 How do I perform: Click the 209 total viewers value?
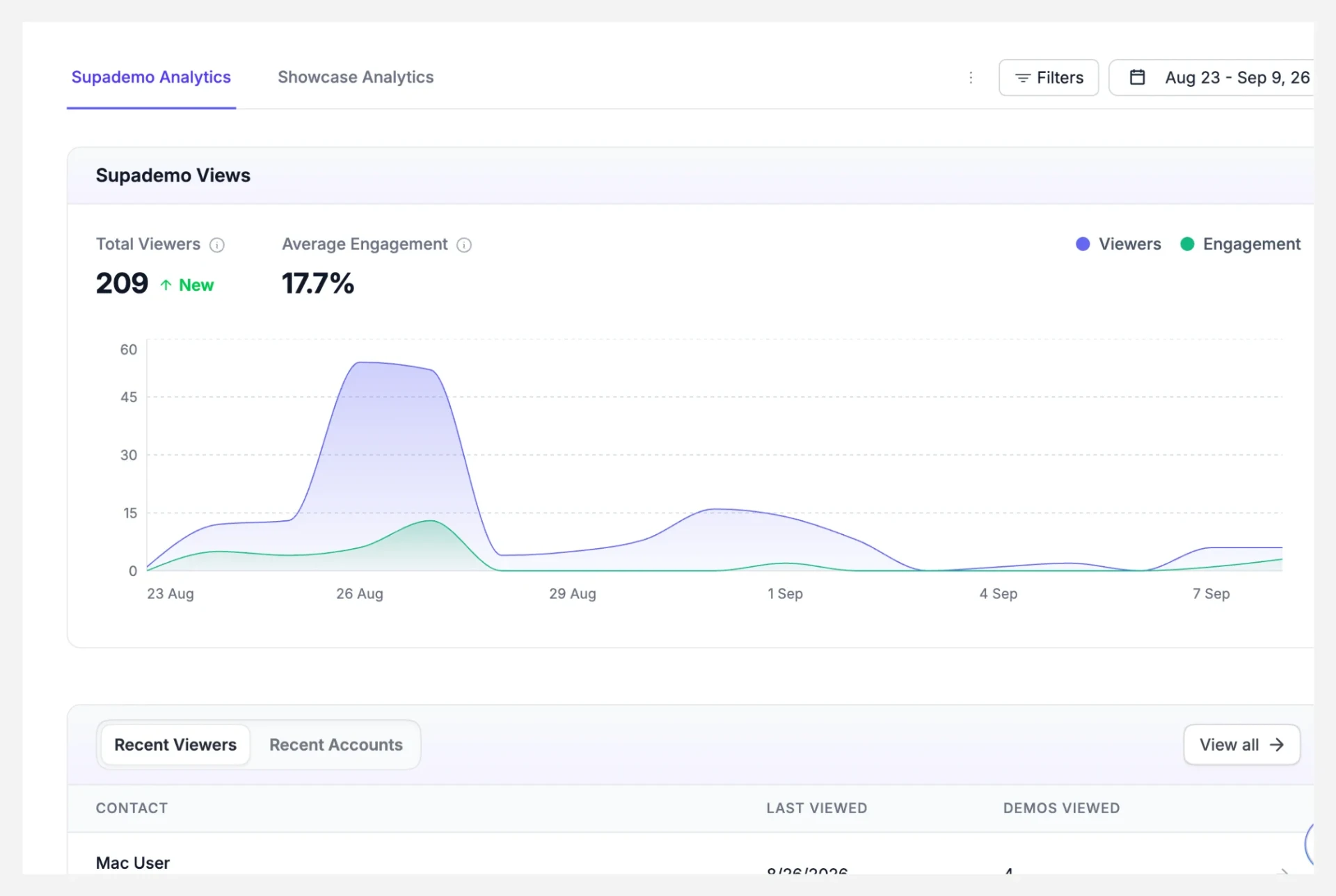[x=122, y=283]
